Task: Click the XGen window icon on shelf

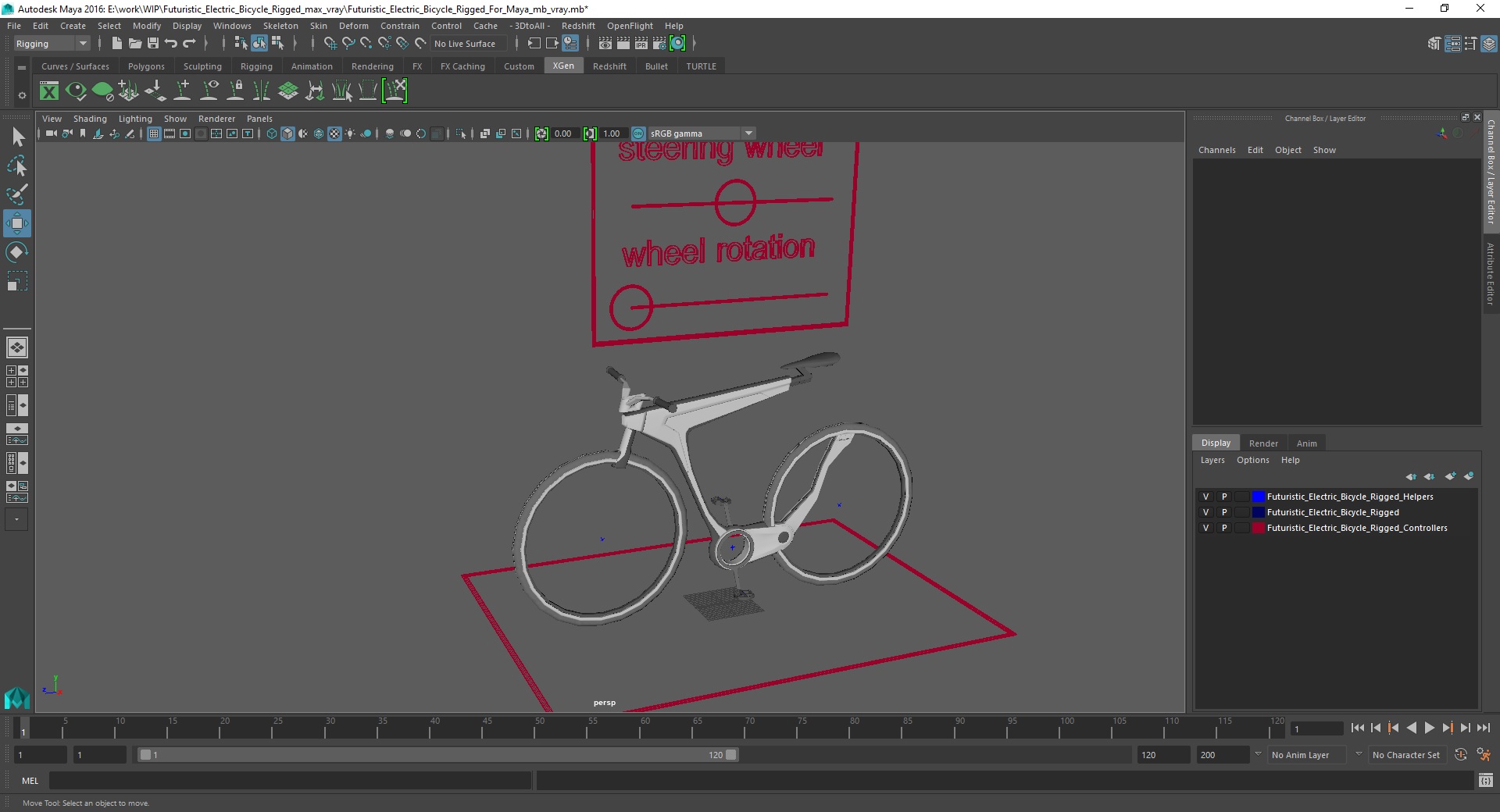Action: point(49,91)
